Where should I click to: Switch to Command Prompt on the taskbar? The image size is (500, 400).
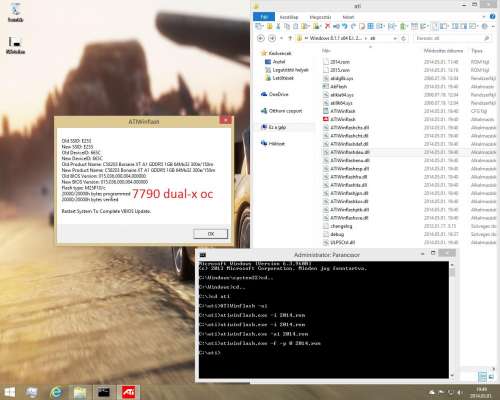(104, 392)
